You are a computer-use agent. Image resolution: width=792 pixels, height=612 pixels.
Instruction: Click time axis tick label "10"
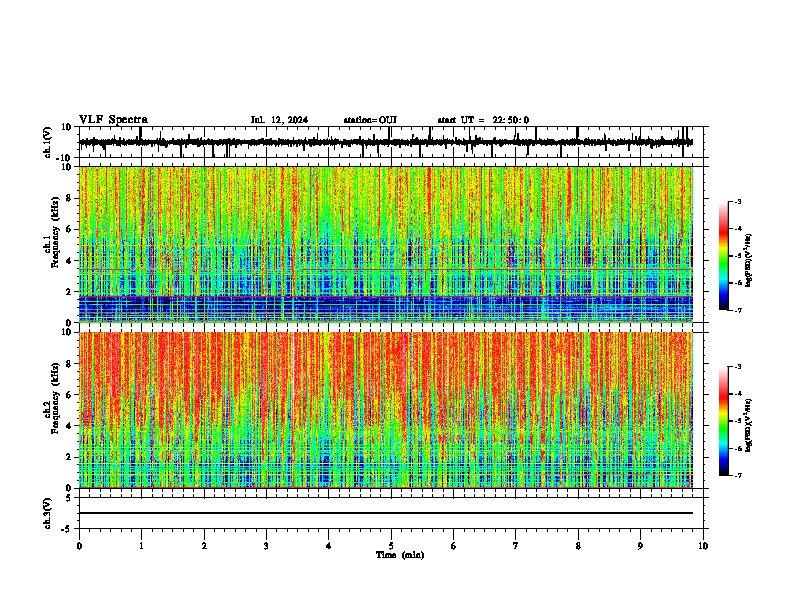pyautogui.click(x=703, y=546)
